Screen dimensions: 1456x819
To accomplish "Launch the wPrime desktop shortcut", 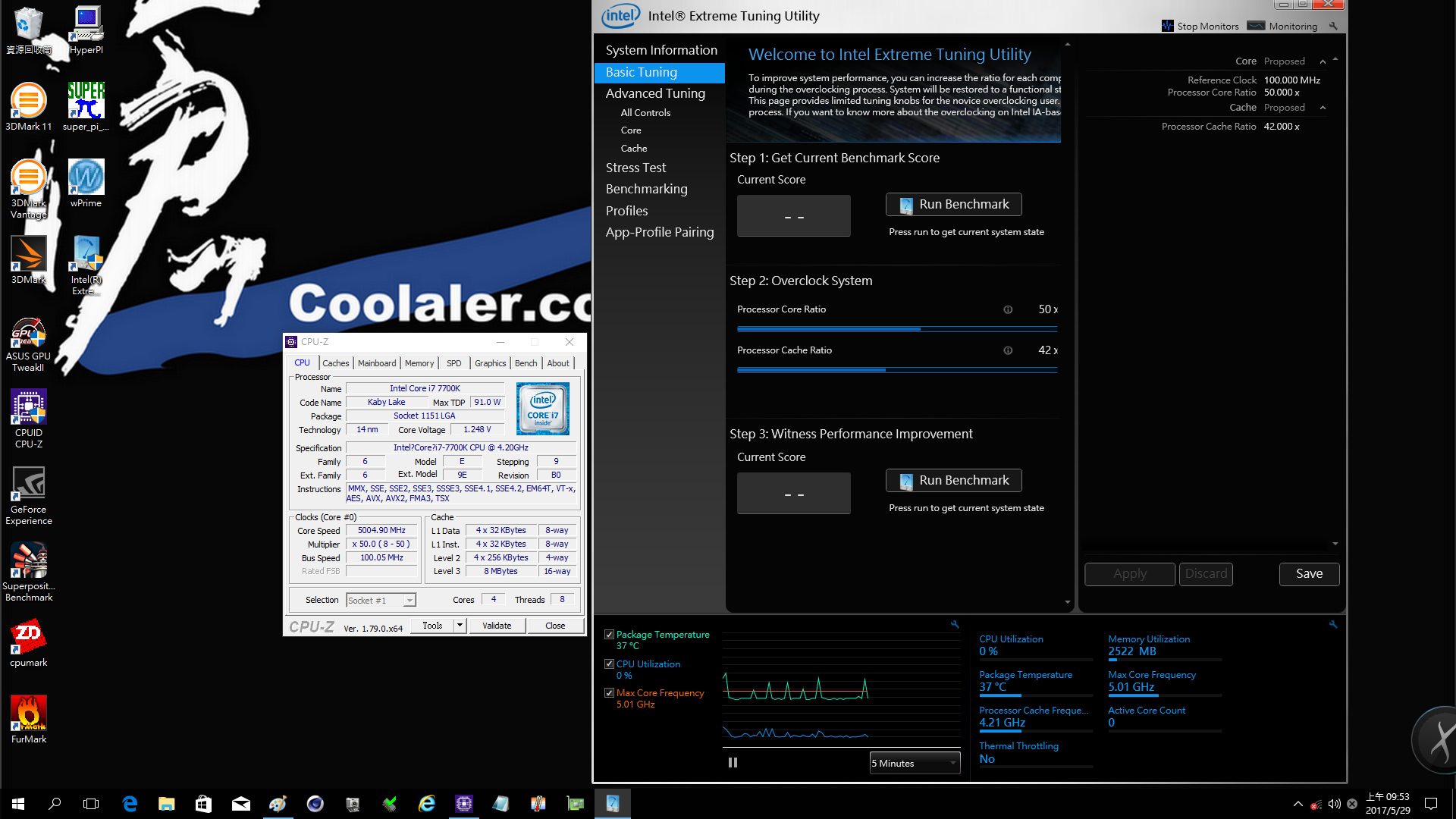I will click(x=86, y=184).
